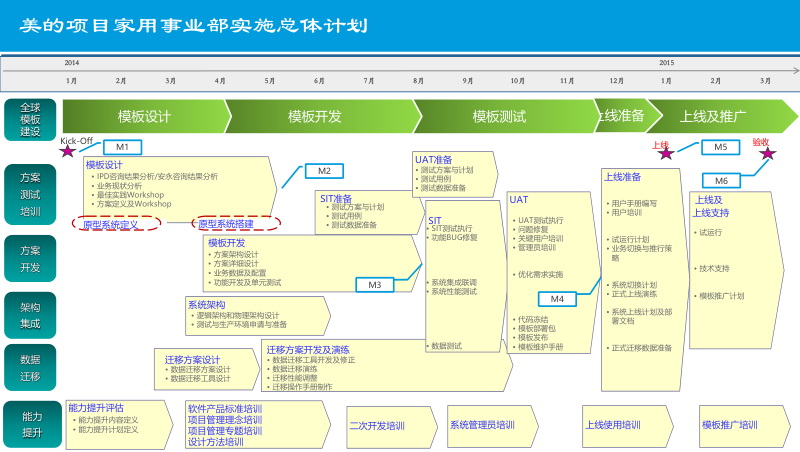Click the 上线及上线支持 box heading

711,206
